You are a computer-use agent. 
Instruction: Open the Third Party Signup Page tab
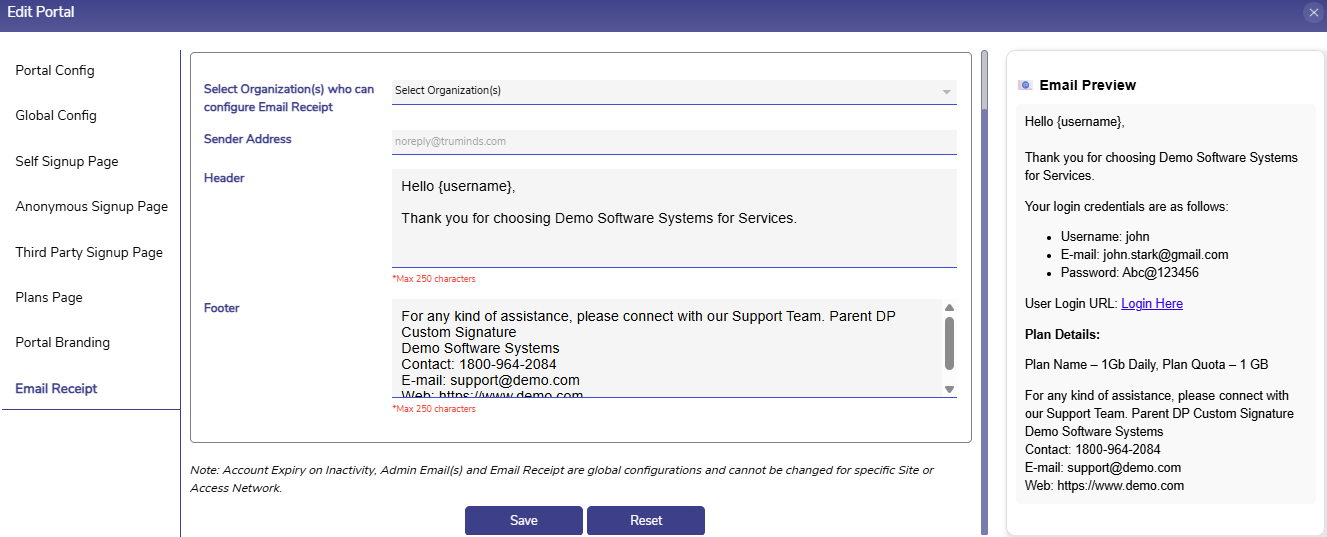click(89, 253)
